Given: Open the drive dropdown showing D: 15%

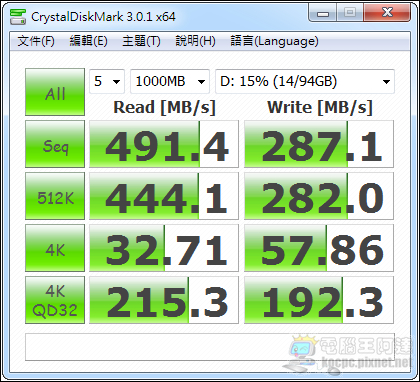Looking at the screenshot, I should click(305, 81).
